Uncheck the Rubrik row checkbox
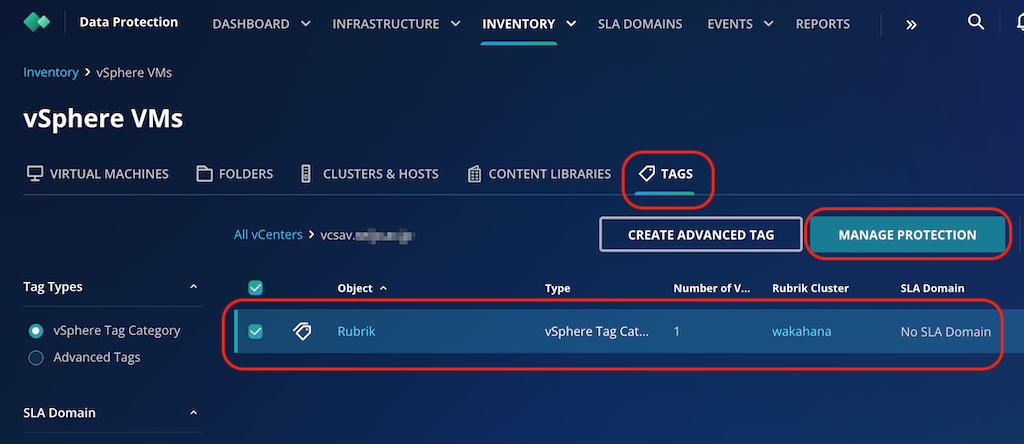The width and height of the screenshot is (1024, 444). pyautogui.click(x=255, y=332)
